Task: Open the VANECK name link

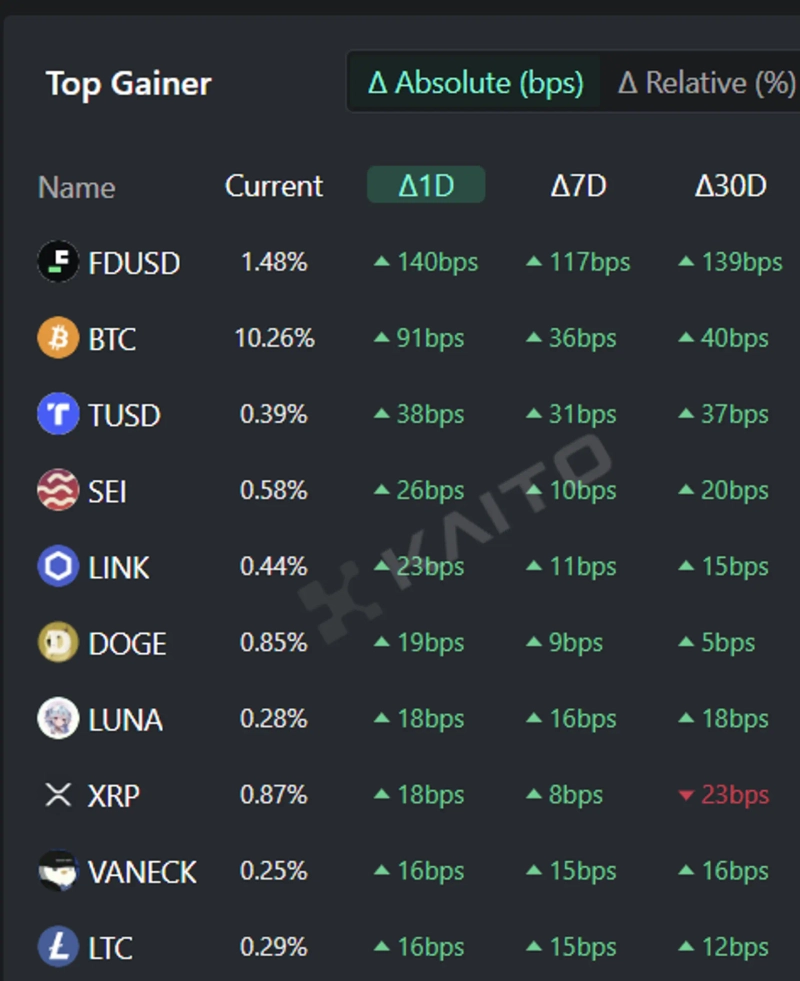Action: 142,872
